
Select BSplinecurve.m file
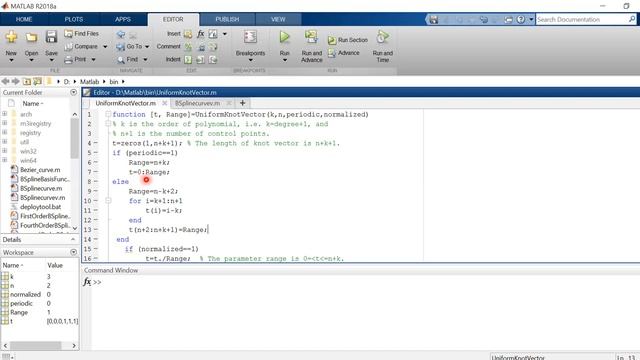click(x=40, y=188)
